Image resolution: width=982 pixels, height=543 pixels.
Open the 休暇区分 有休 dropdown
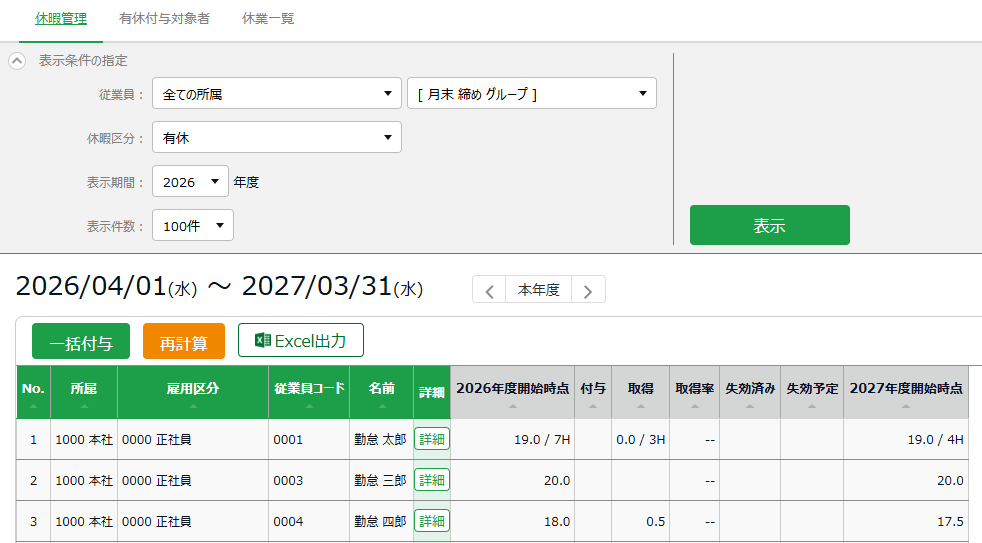pyautogui.click(x=277, y=137)
